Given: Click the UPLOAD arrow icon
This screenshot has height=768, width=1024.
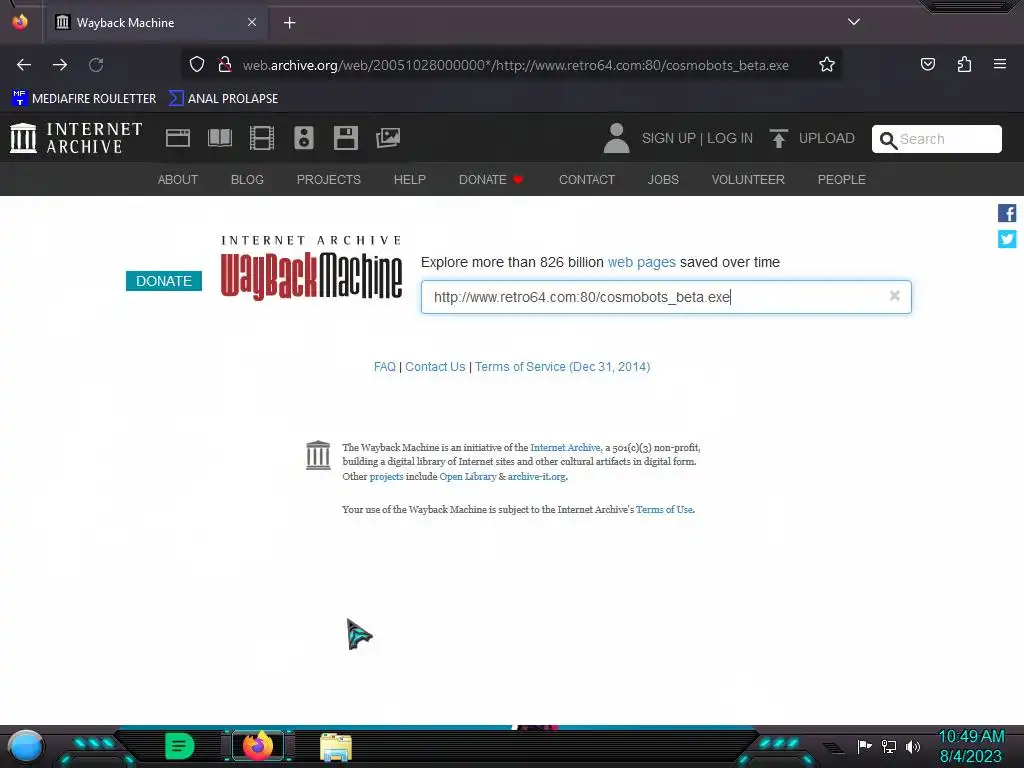Looking at the screenshot, I should pos(778,138).
